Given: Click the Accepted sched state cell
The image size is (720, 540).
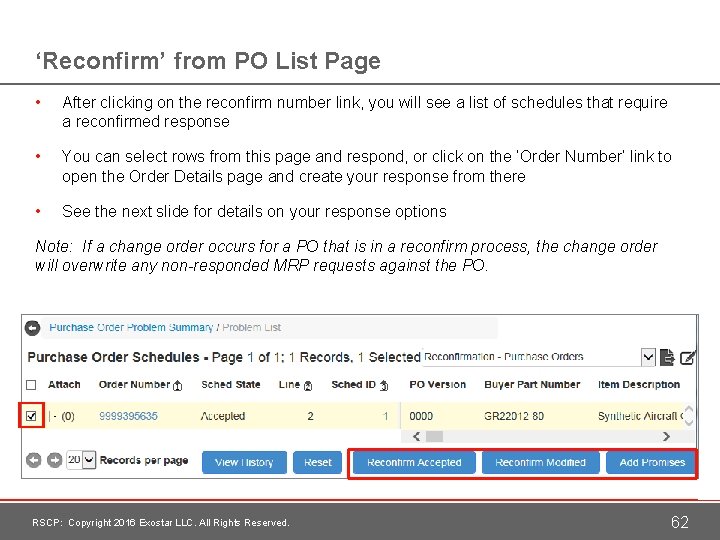Looking at the screenshot, I should click(x=223, y=416).
